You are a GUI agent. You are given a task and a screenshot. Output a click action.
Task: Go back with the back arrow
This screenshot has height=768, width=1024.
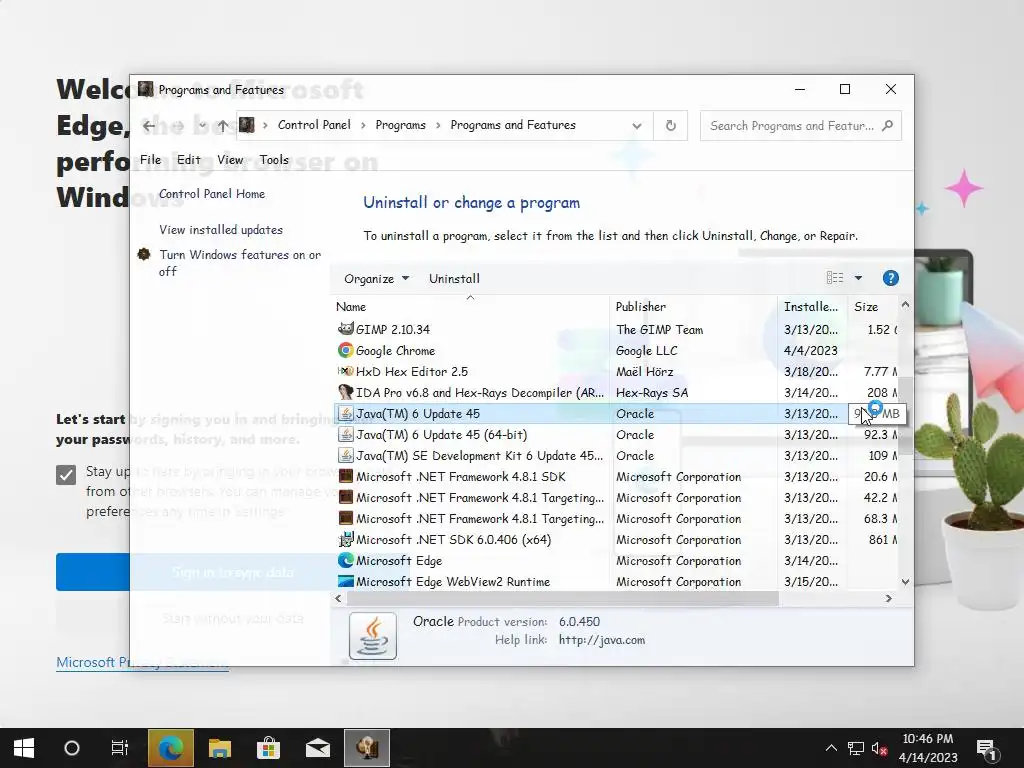pos(149,125)
